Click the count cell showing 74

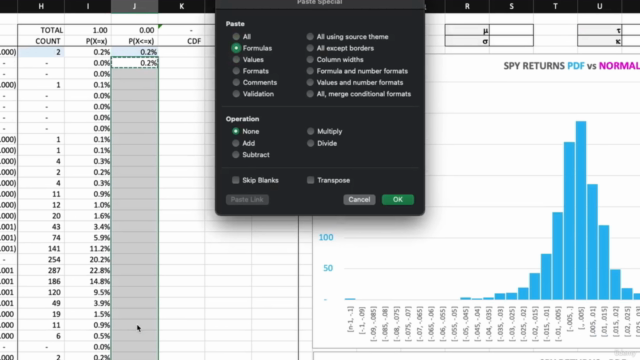41,238
